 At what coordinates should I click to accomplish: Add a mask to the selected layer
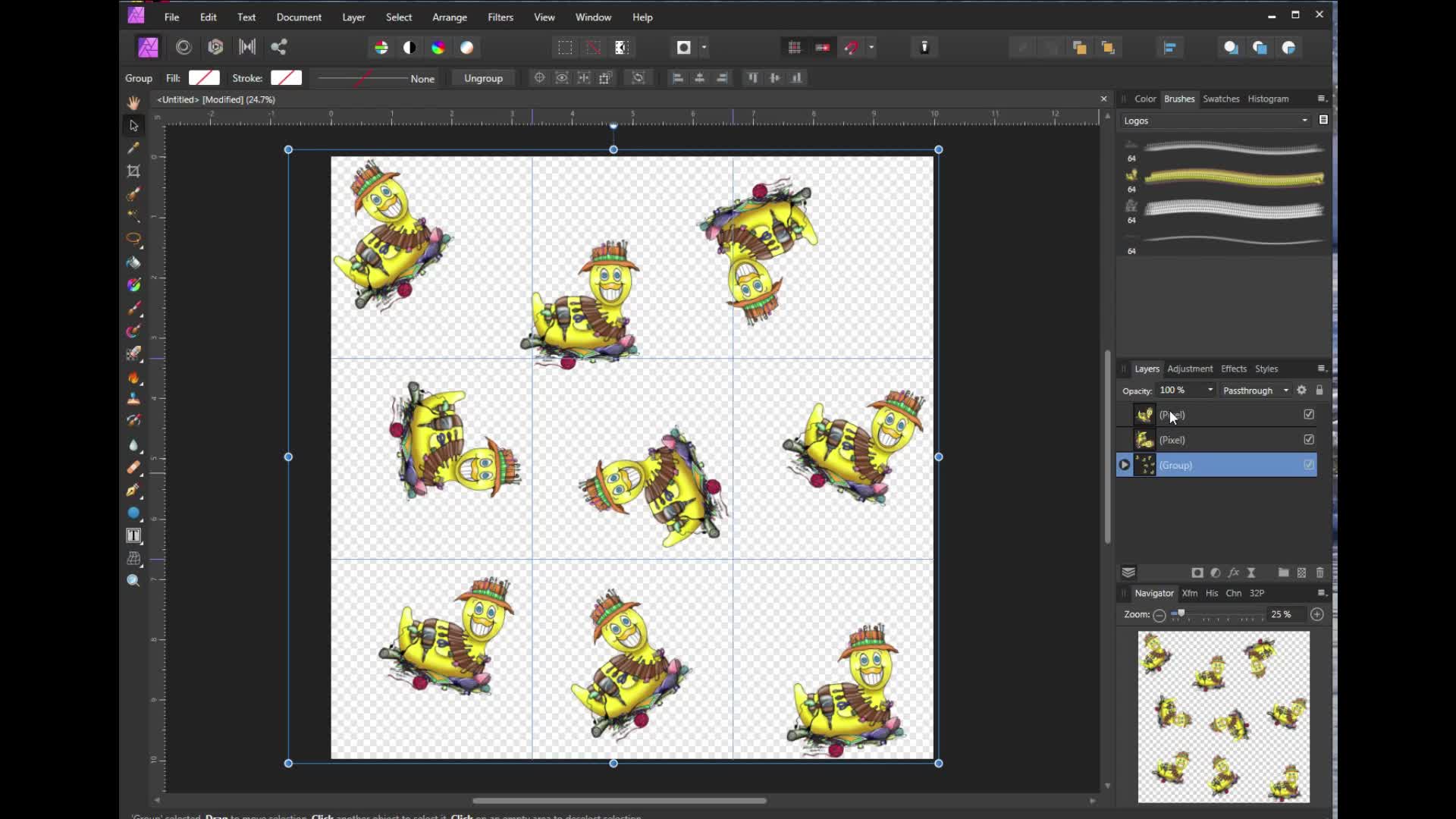point(1197,573)
